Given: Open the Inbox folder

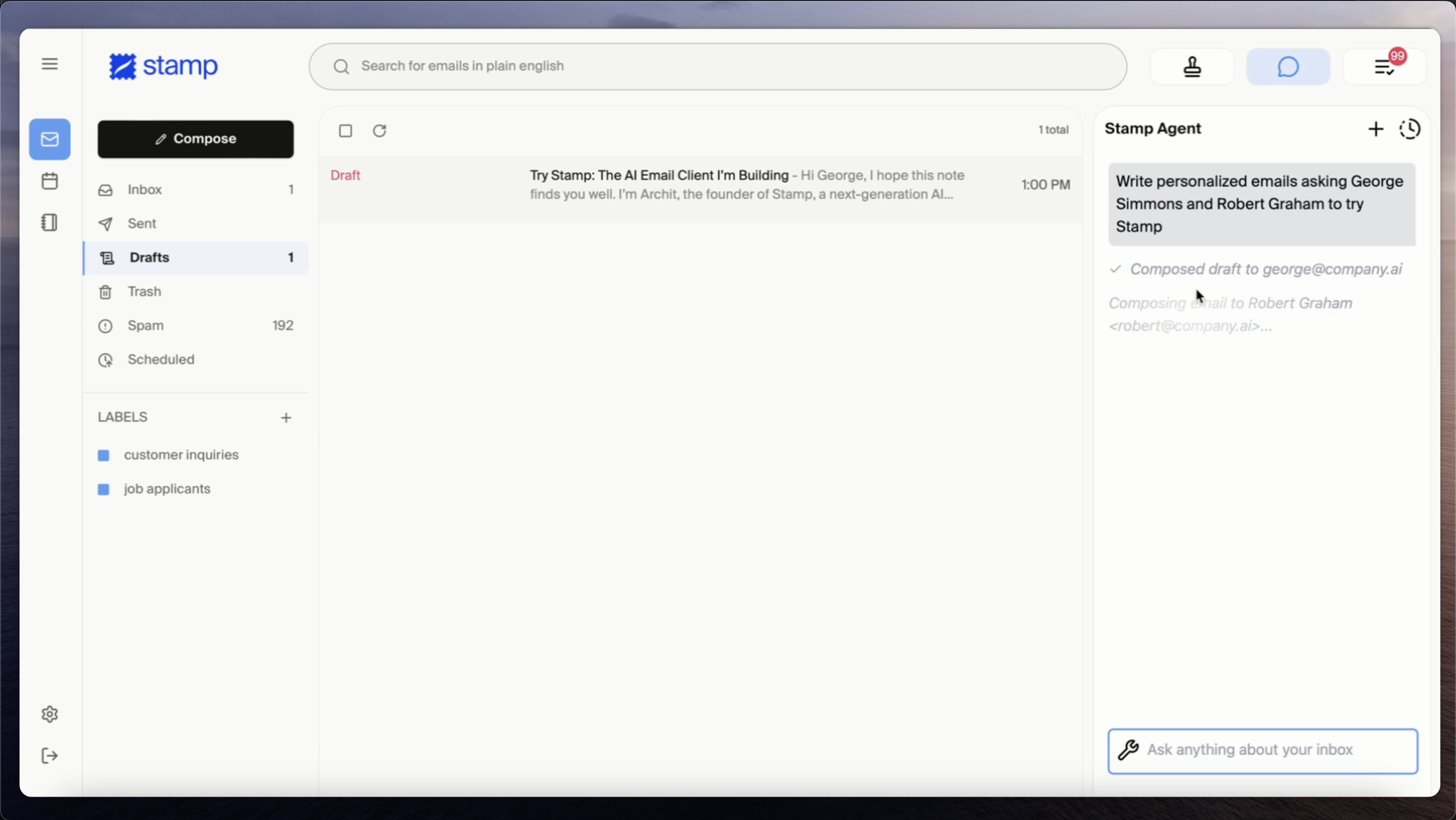Looking at the screenshot, I should click(145, 190).
